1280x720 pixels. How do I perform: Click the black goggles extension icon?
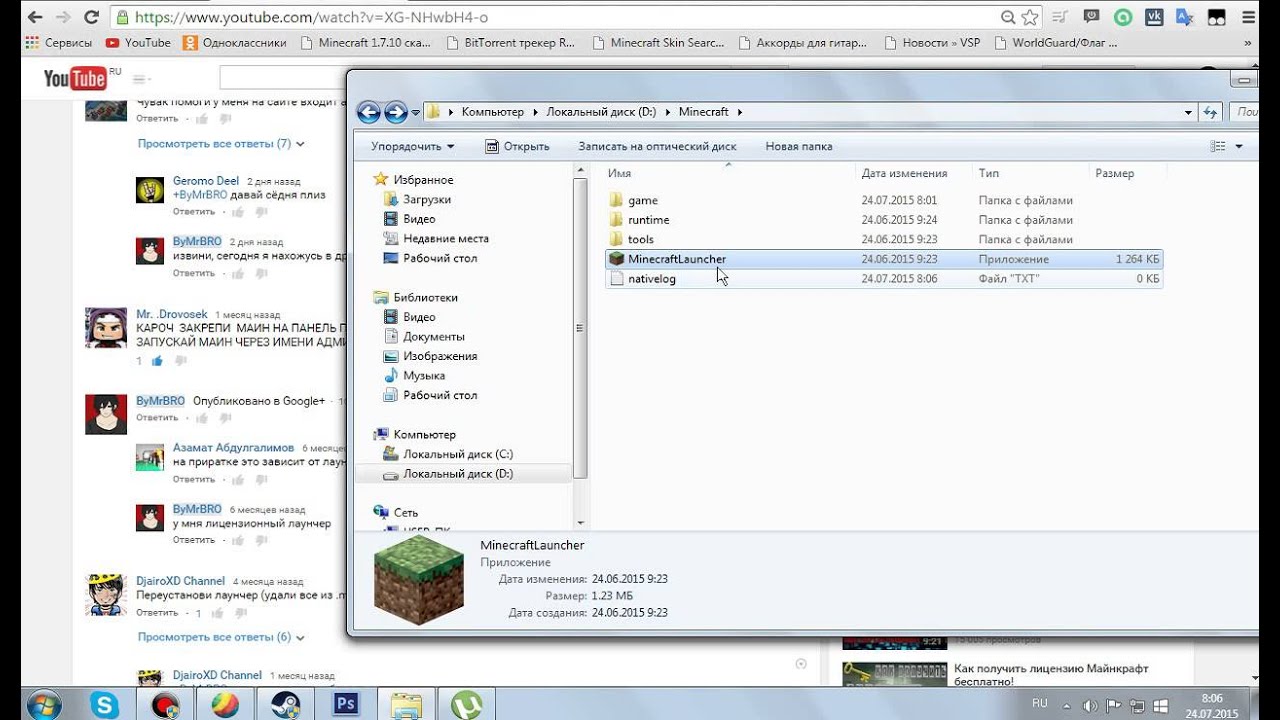click(x=1217, y=17)
